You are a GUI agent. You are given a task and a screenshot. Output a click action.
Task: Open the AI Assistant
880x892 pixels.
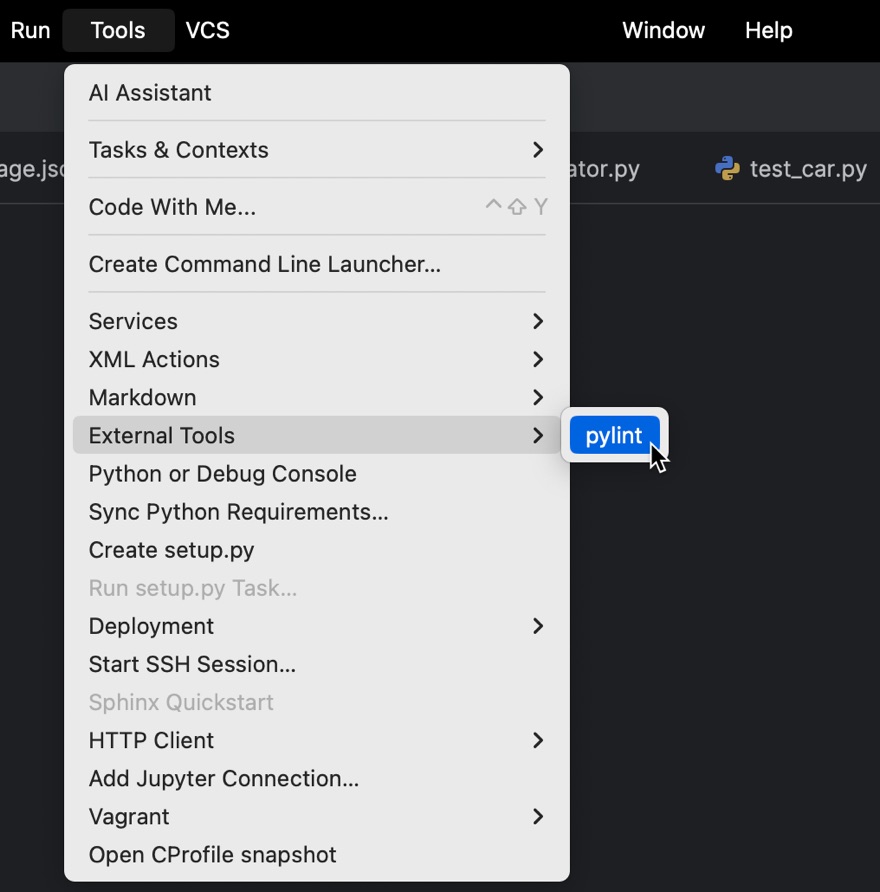(150, 93)
